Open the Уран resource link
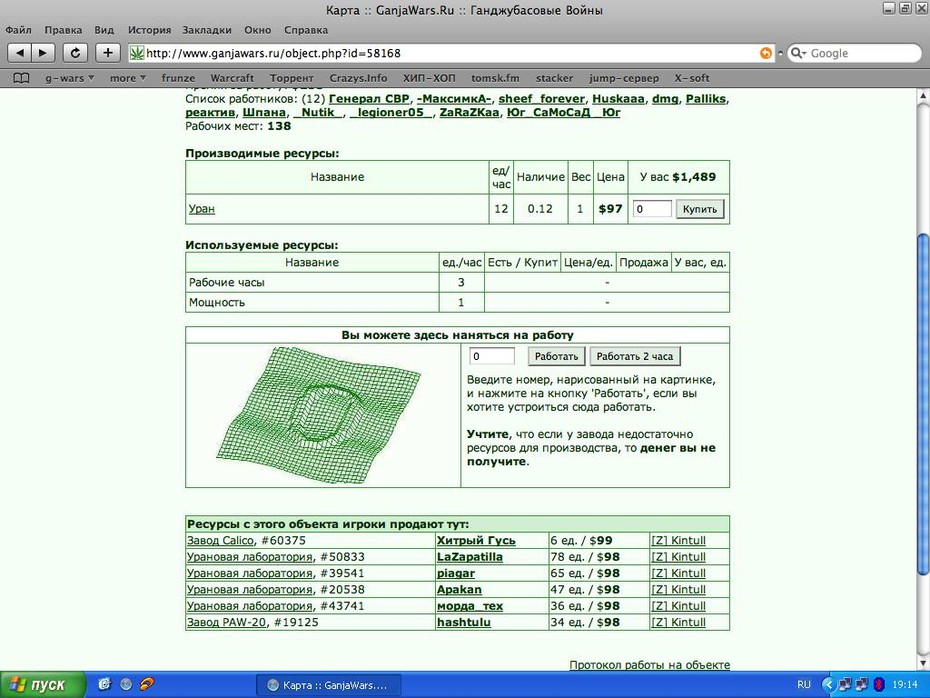 [x=202, y=209]
